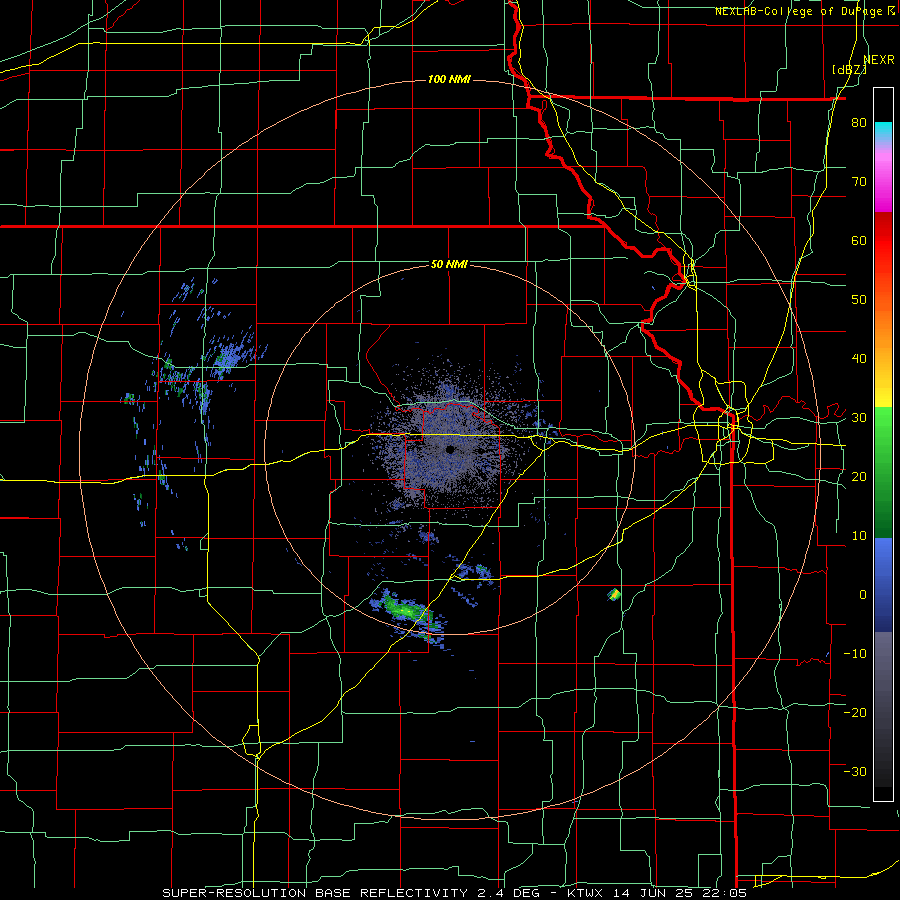Click the 10 value on color scale
Screen dimensions: 900x900
point(859,536)
